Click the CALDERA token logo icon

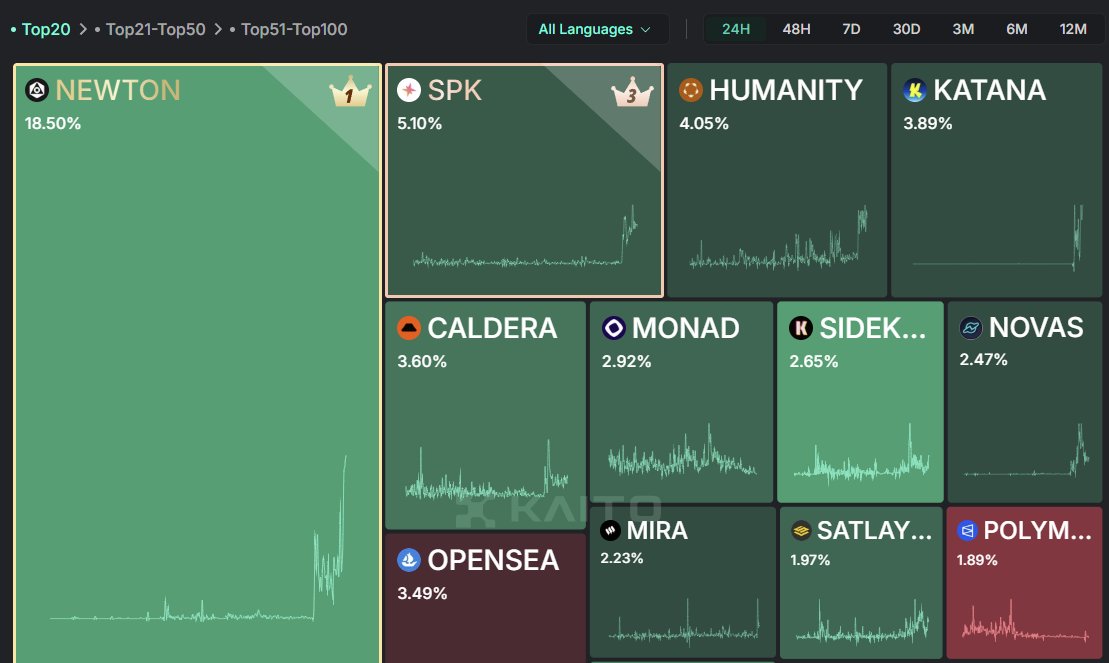tap(409, 328)
